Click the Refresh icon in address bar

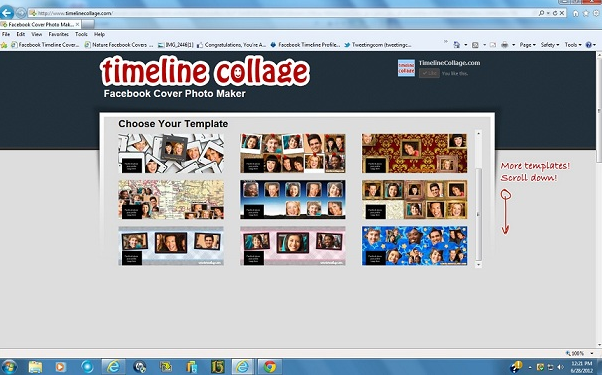pyautogui.click(x=555, y=13)
